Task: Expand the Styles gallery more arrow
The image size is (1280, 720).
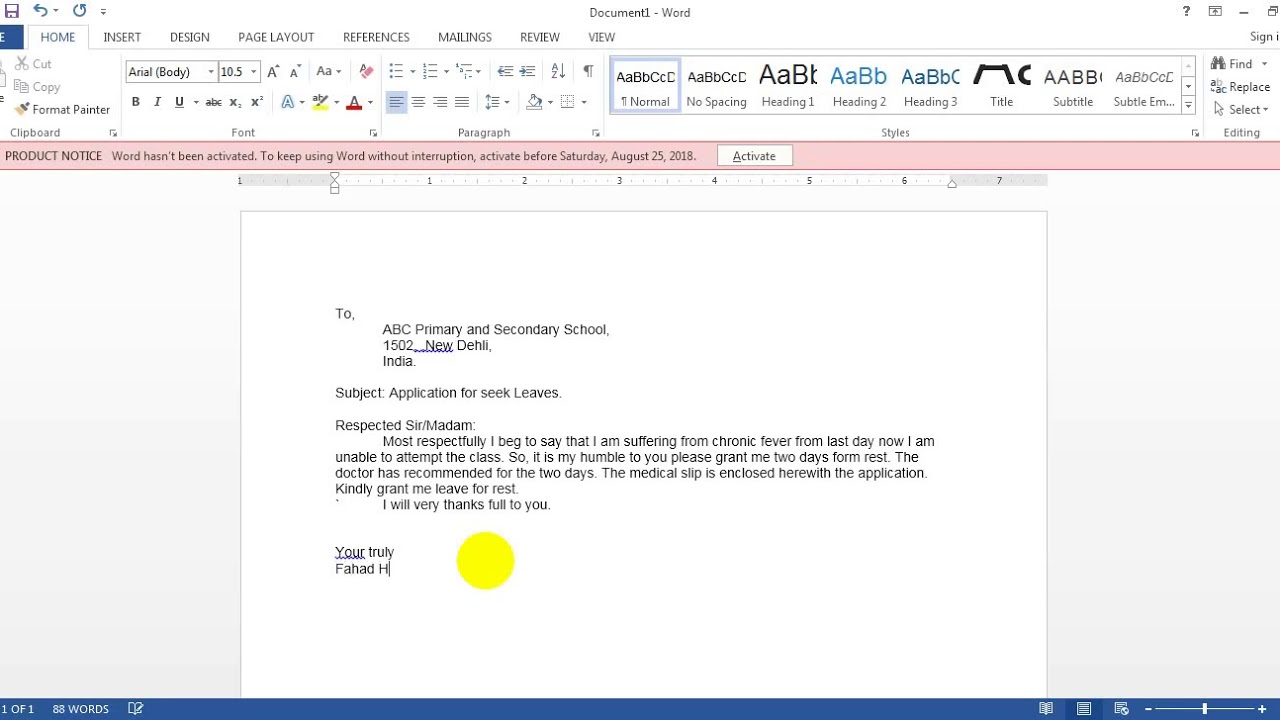Action: (1188, 104)
